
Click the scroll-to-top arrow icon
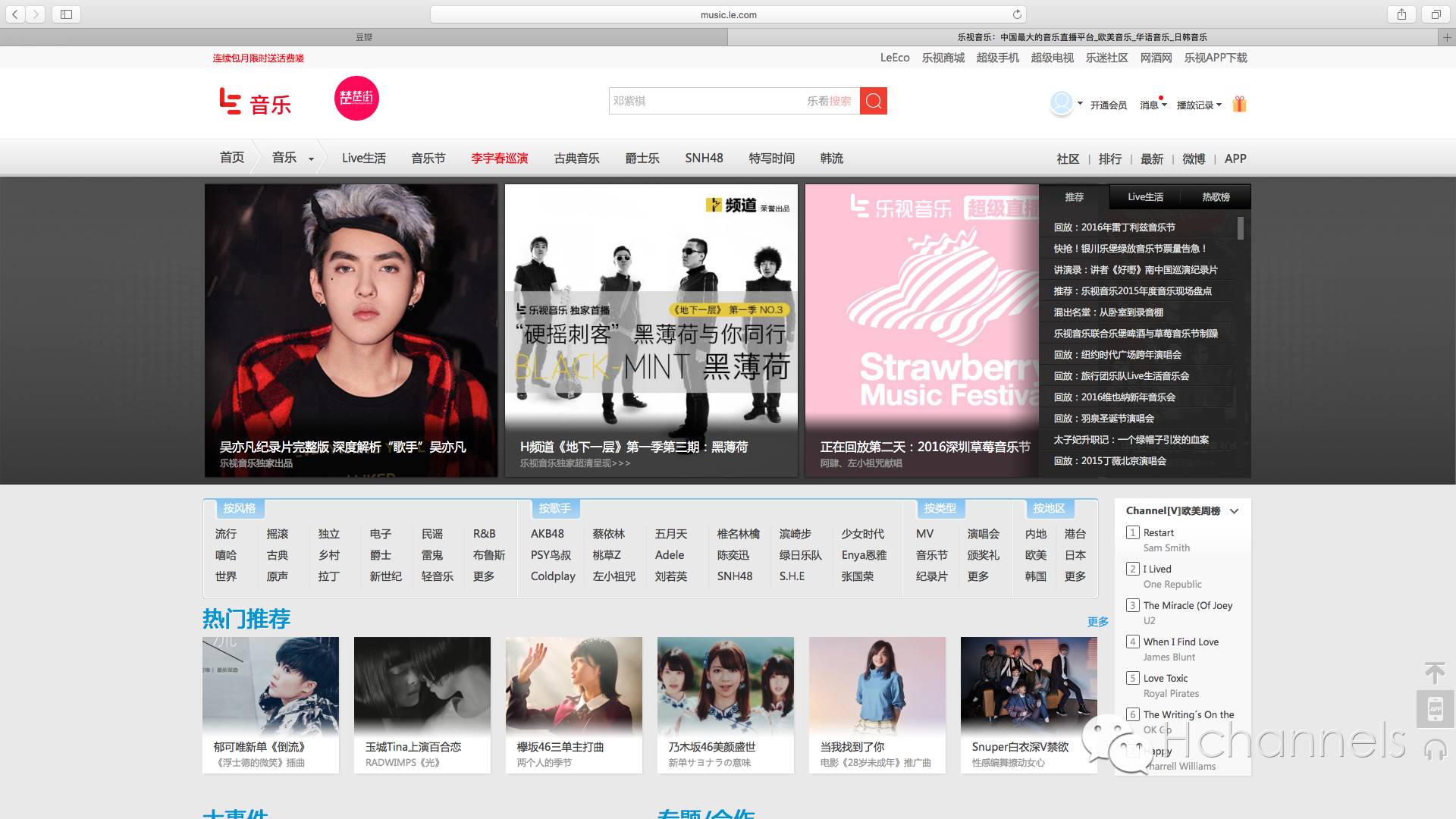[x=1434, y=672]
